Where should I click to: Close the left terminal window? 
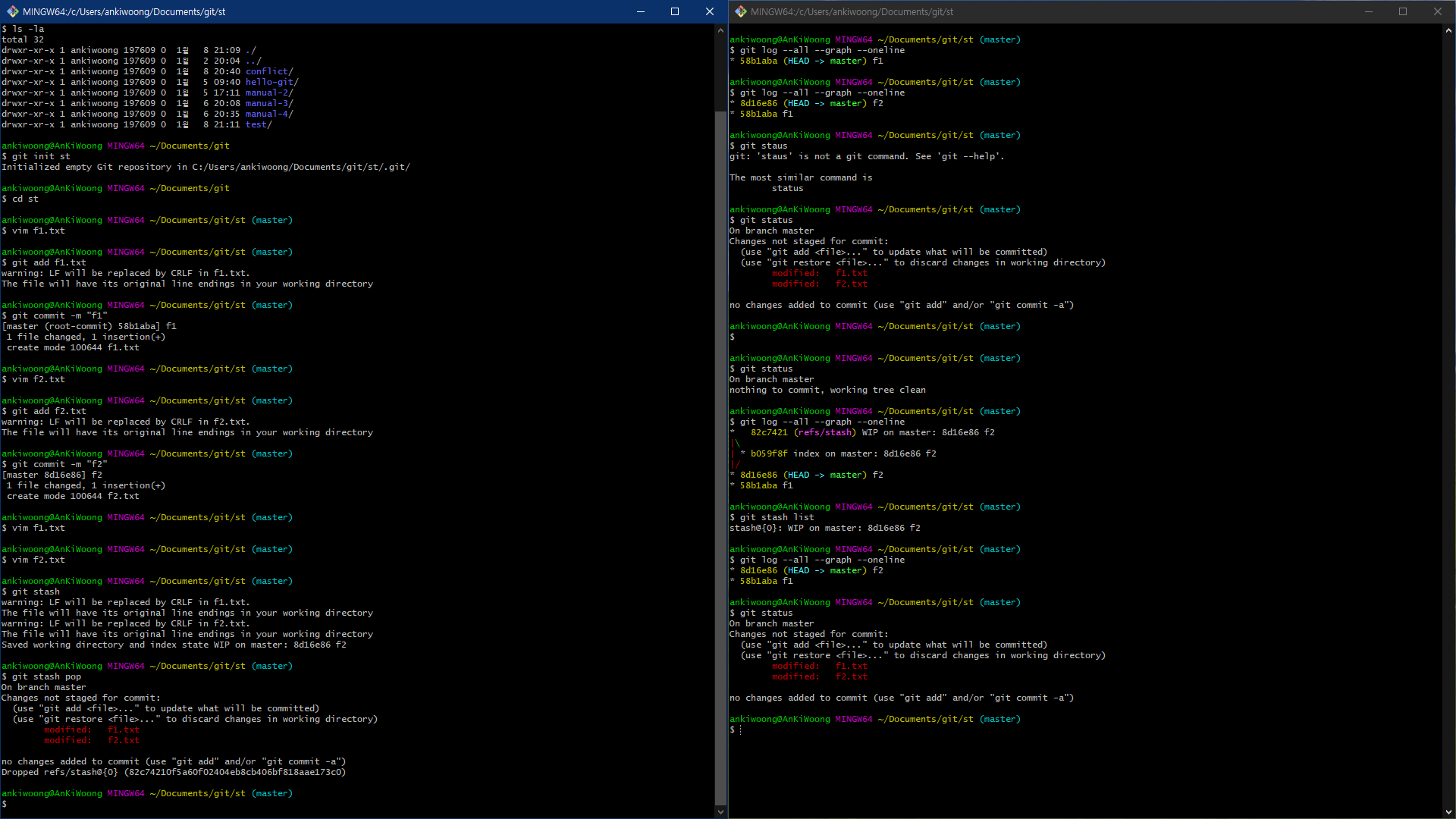point(709,11)
